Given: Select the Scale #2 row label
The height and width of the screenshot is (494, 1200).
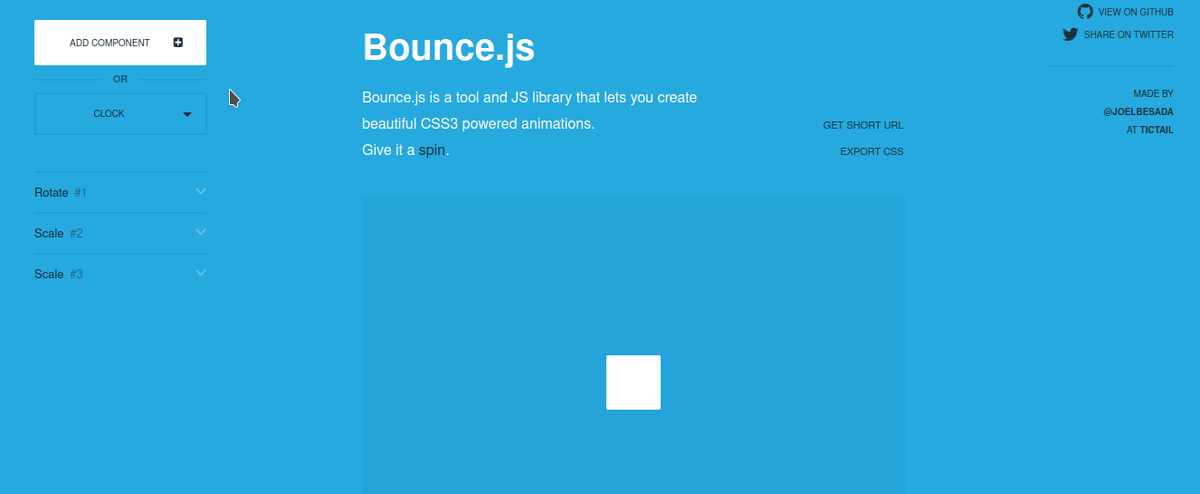Looking at the screenshot, I should coord(58,233).
